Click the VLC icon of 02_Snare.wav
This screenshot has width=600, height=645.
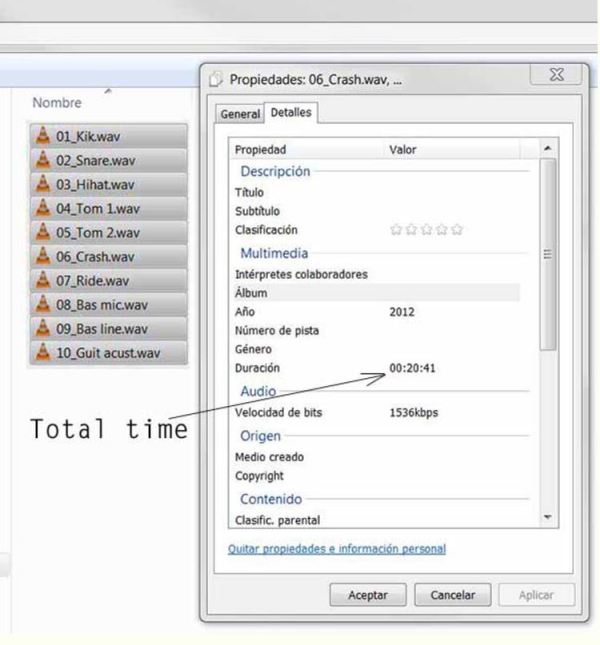[x=42, y=160]
